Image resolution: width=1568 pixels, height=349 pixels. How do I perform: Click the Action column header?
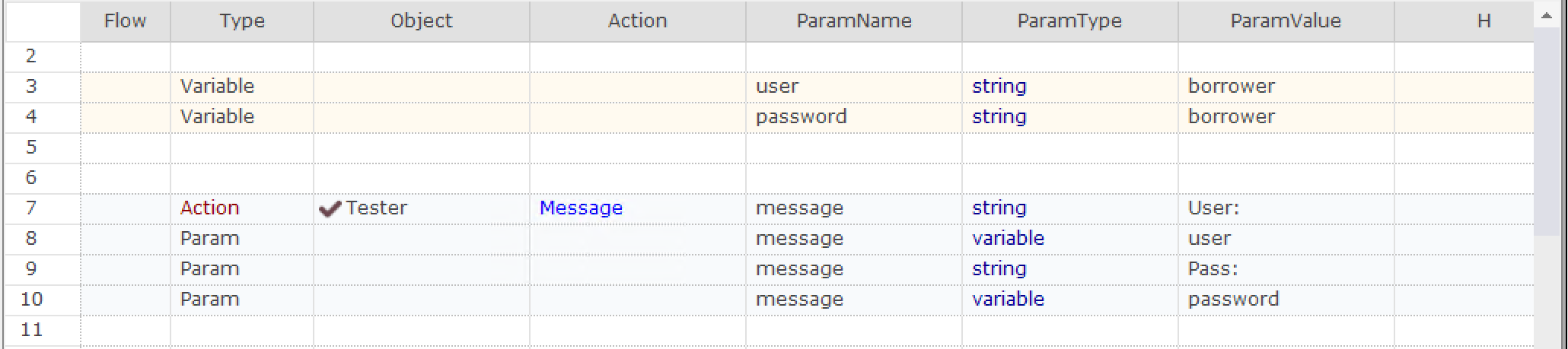(x=637, y=21)
